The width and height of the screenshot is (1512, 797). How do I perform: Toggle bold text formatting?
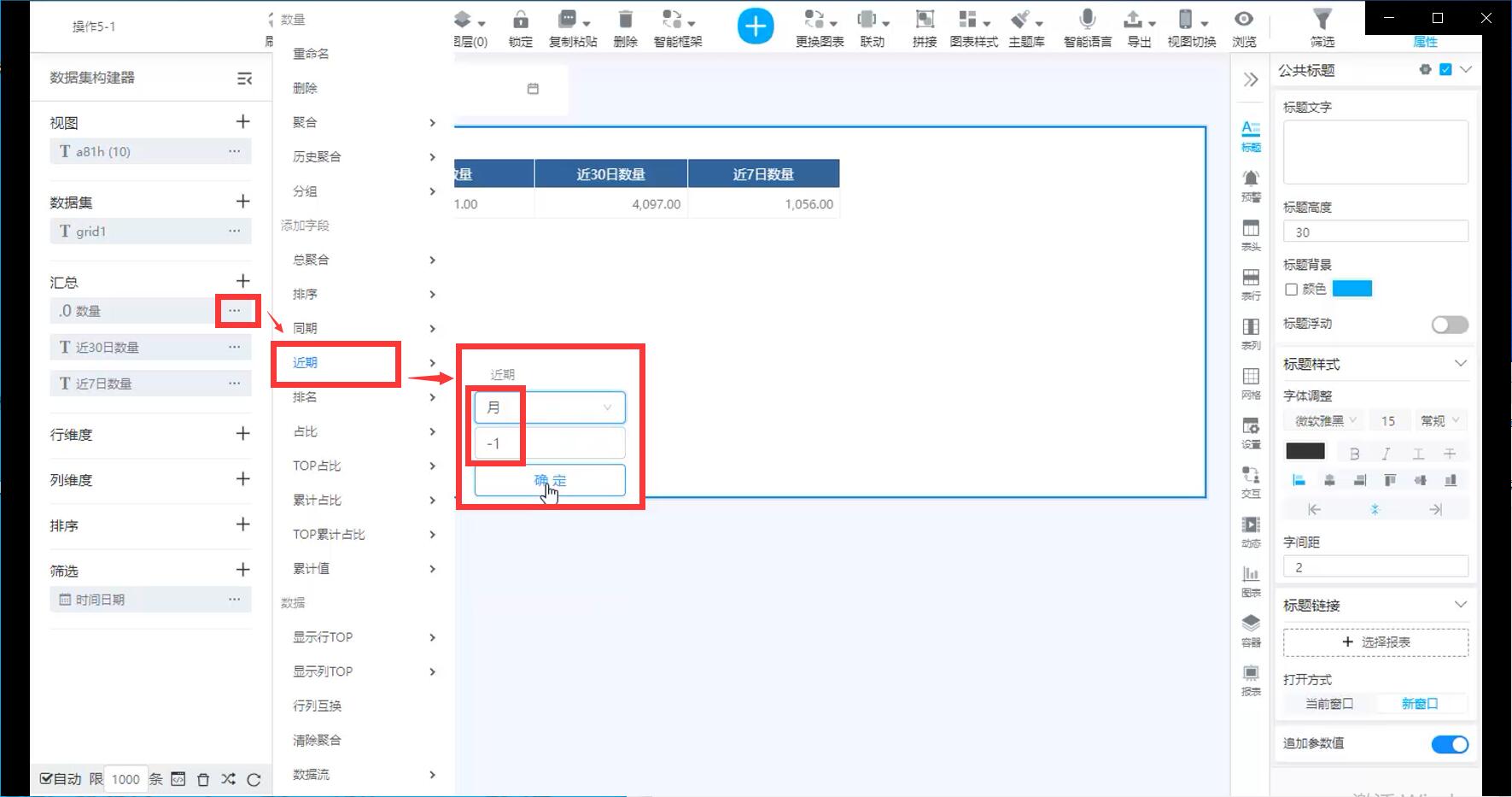1355,454
